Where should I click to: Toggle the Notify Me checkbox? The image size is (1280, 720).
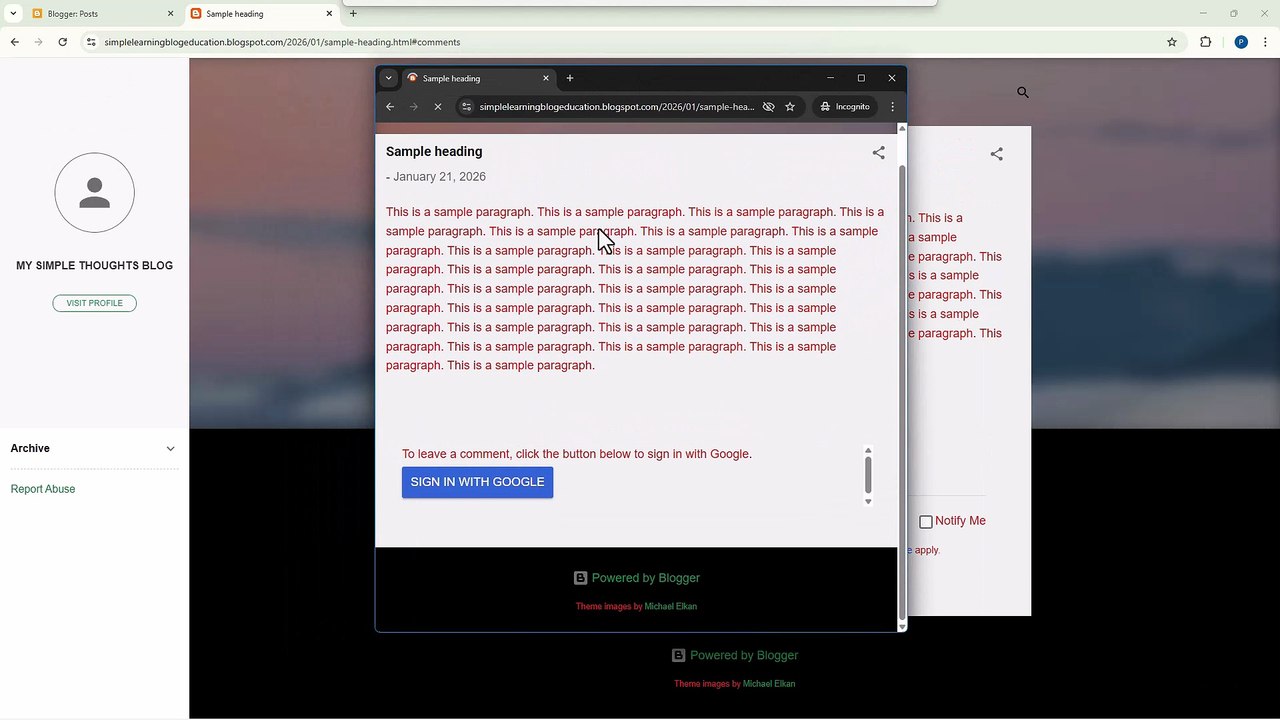[x=926, y=522]
